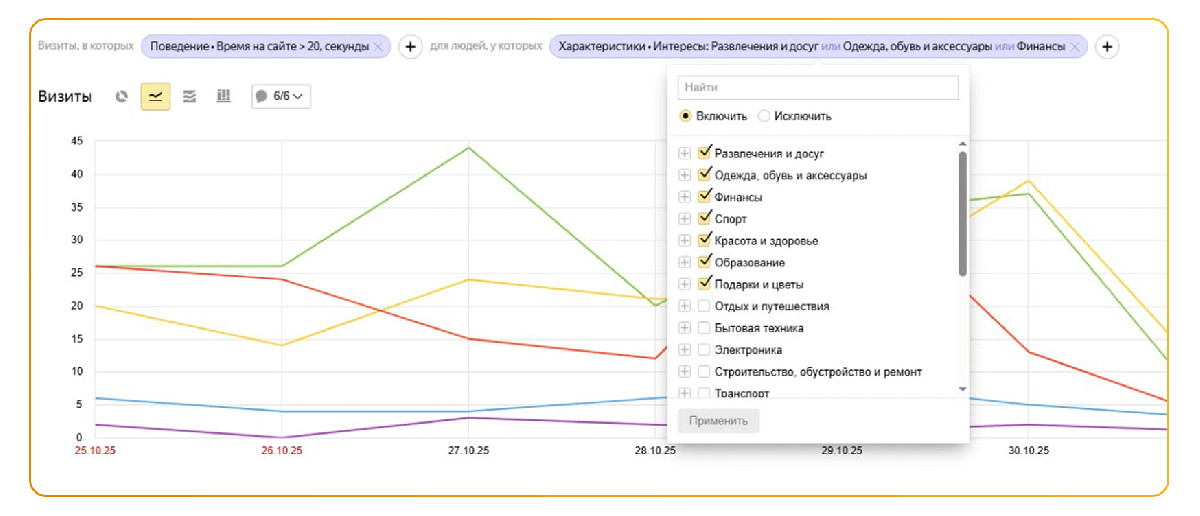Switch to pie chart view
Screen dimensions: 1200x516
pos(122,96)
